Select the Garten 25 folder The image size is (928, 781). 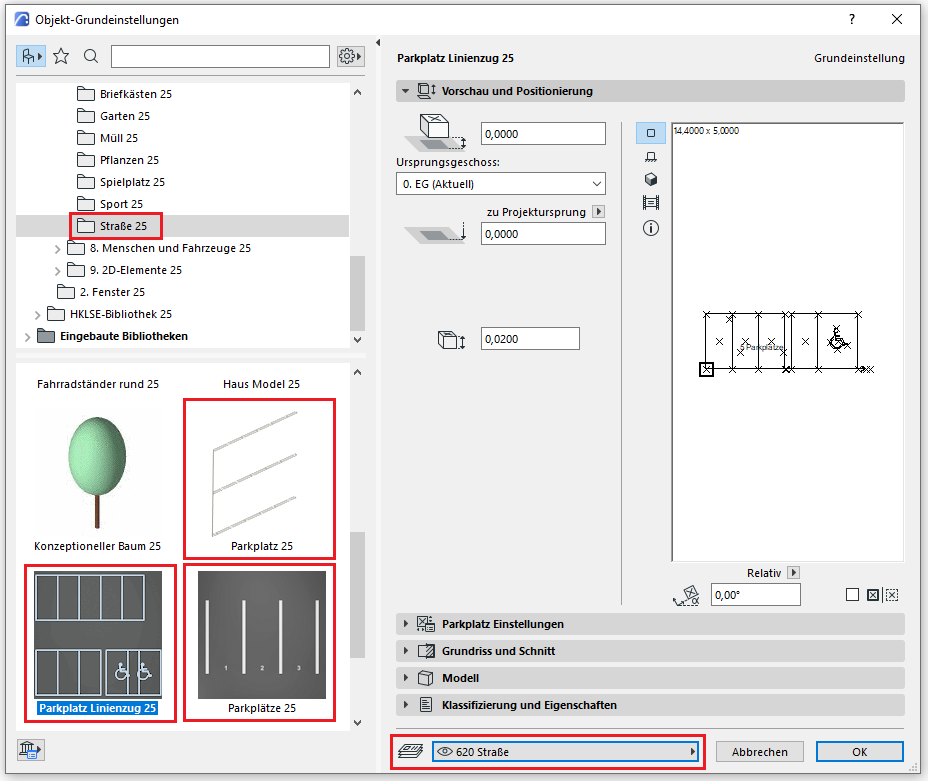click(124, 116)
